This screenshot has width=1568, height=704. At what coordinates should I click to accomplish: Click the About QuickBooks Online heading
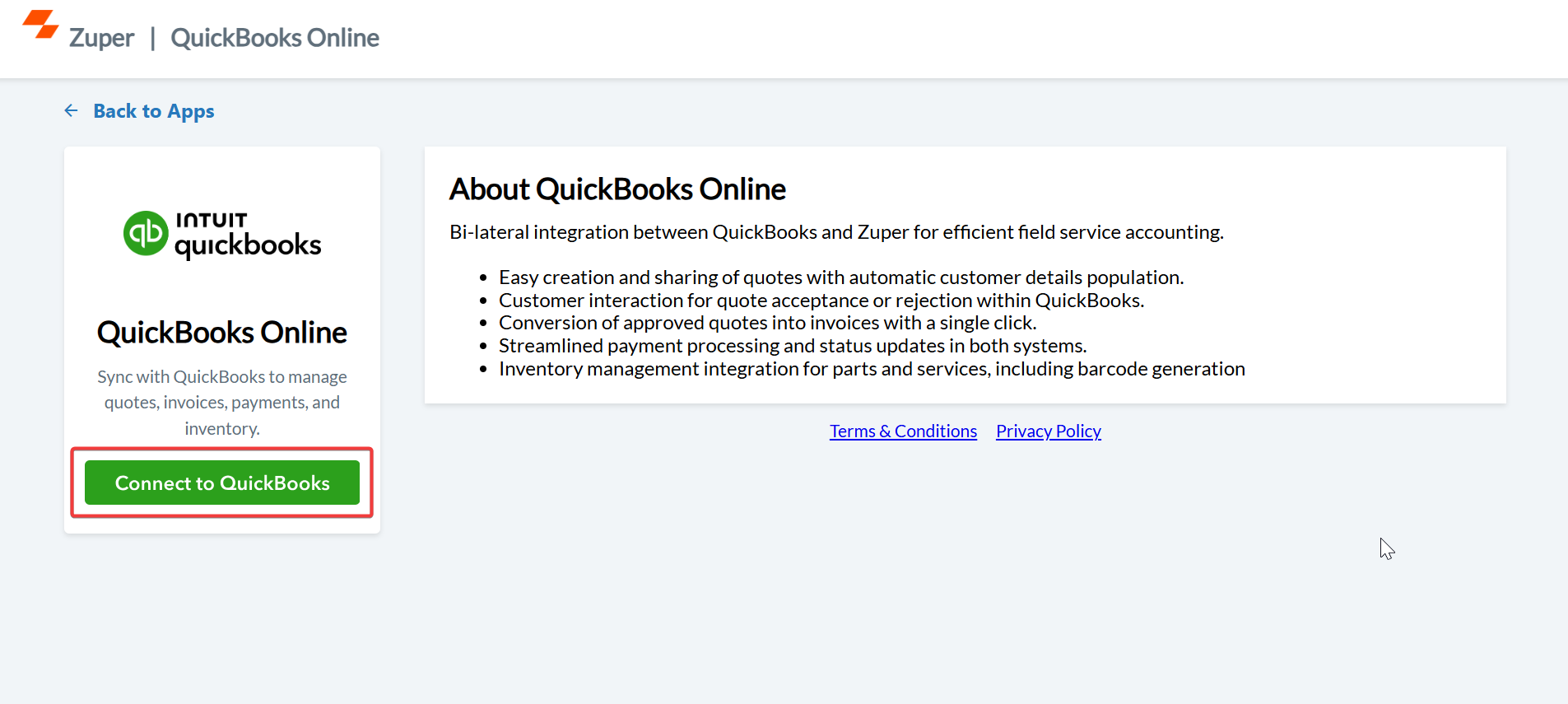point(617,189)
